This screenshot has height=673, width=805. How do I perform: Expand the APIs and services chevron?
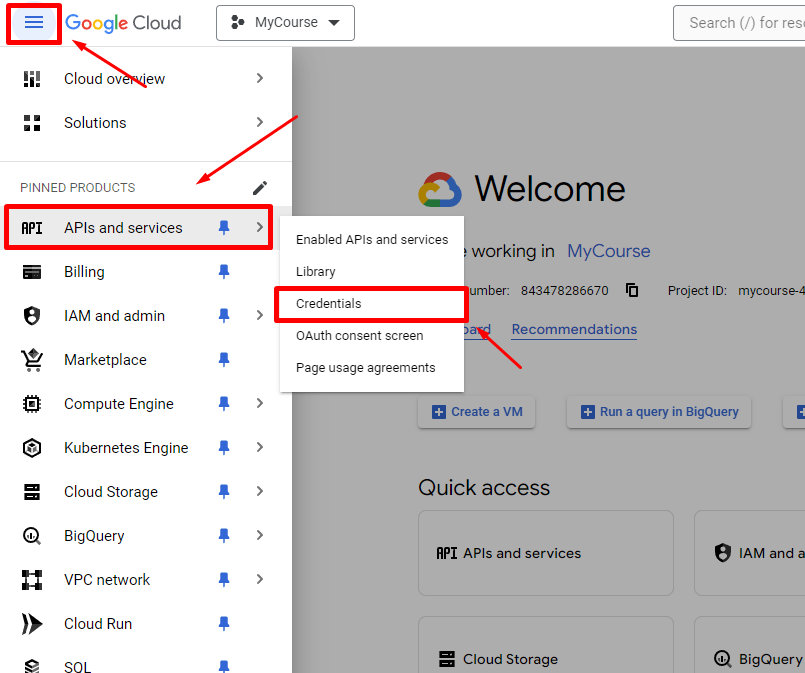point(260,227)
